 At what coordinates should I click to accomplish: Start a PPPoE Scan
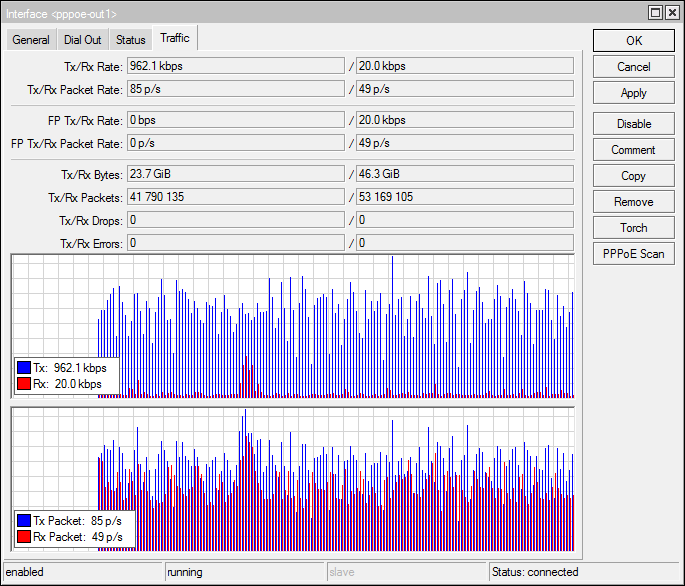tap(633, 254)
